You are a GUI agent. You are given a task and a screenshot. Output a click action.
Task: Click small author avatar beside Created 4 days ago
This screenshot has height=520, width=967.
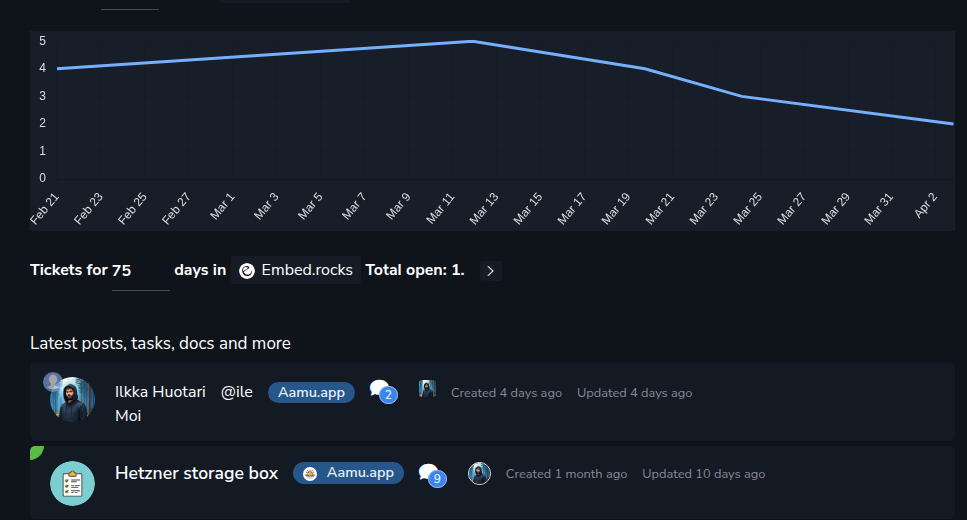(x=427, y=390)
